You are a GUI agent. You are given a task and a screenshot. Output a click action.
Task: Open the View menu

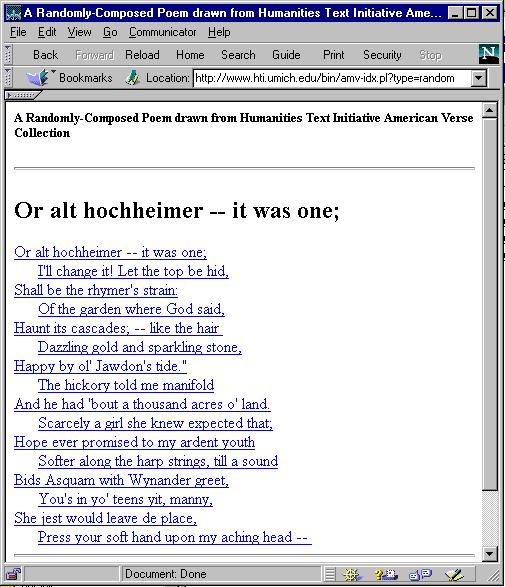79,32
